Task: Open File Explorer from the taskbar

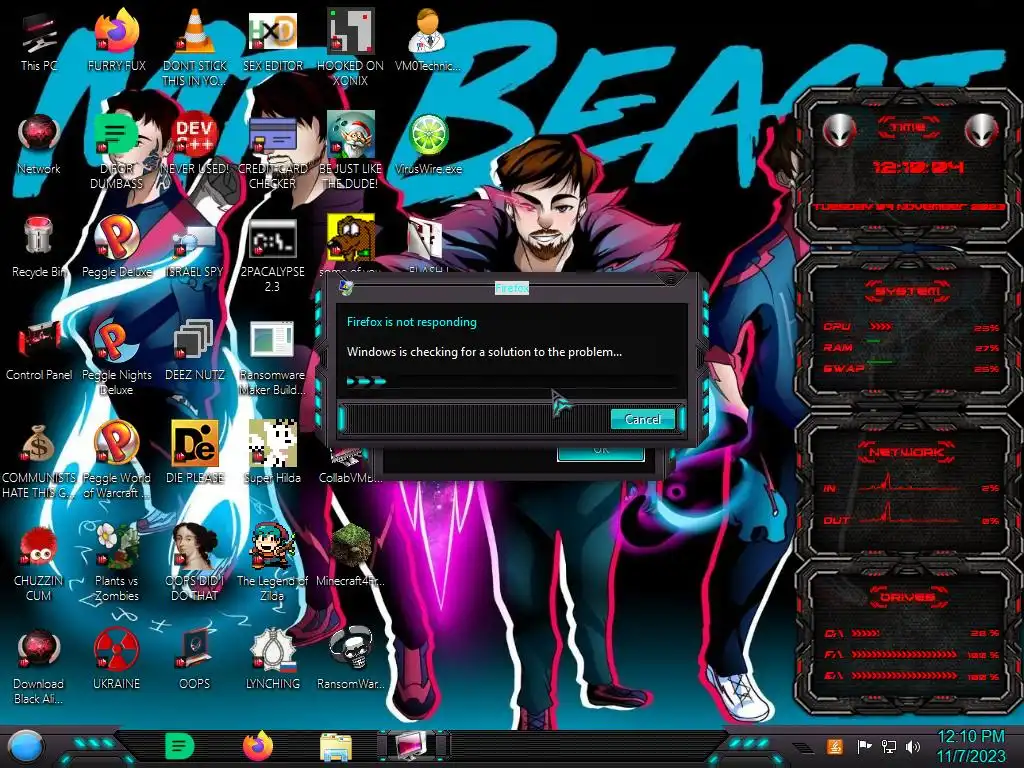Action: pos(336,747)
